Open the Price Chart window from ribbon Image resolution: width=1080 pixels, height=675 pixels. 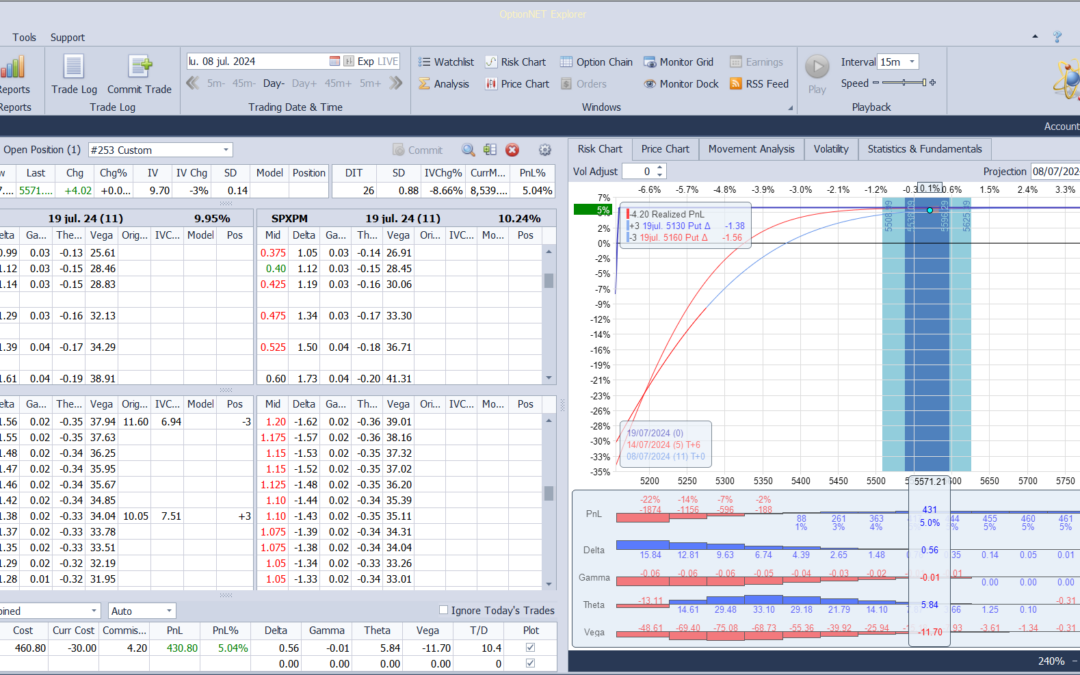(x=517, y=84)
